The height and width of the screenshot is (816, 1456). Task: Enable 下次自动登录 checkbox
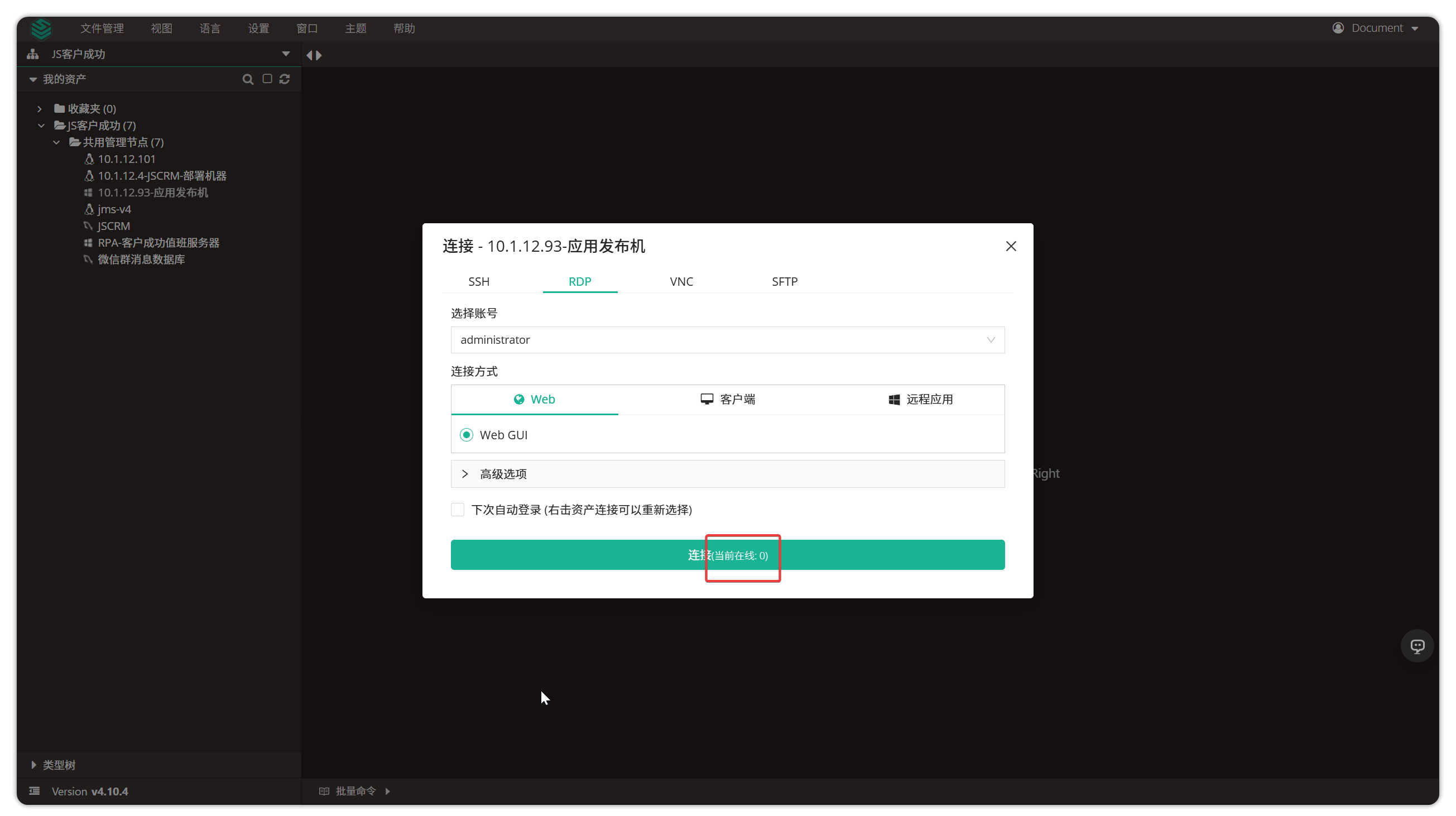[457, 510]
